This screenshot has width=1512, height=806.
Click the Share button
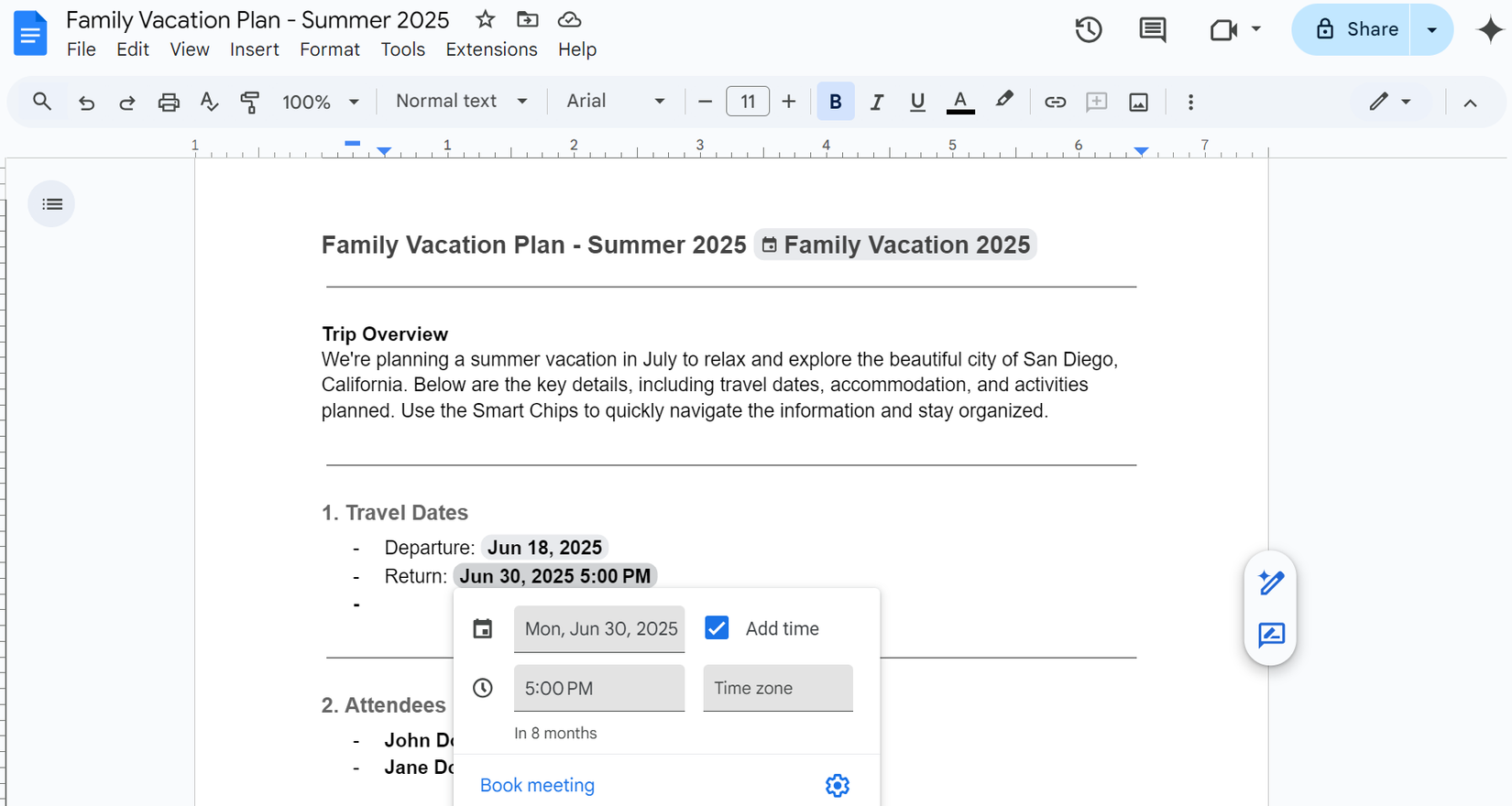pyautogui.click(x=1354, y=29)
